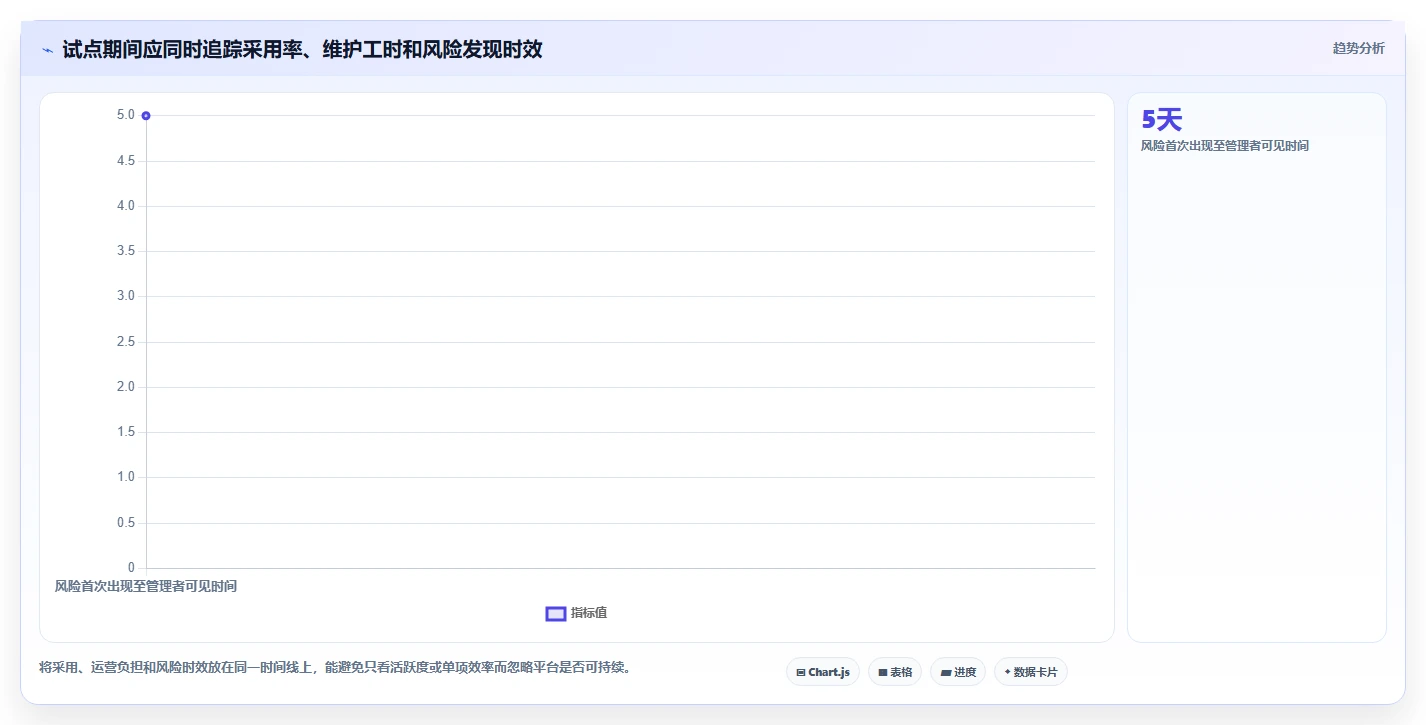The width and height of the screenshot is (1426, 725).
Task: Click the y-axis value 4.5
Action: [126, 161]
